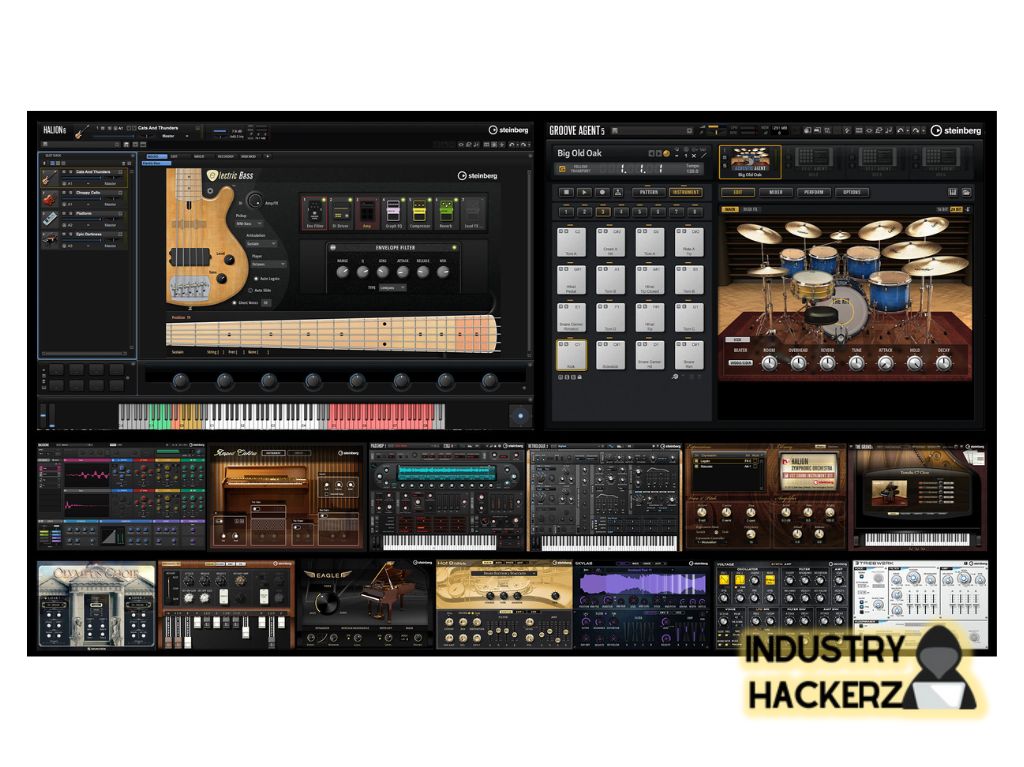The height and width of the screenshot is (767, 1024).
Task: Switch to the Edit tab in Groove Agent
Action: 738,192
